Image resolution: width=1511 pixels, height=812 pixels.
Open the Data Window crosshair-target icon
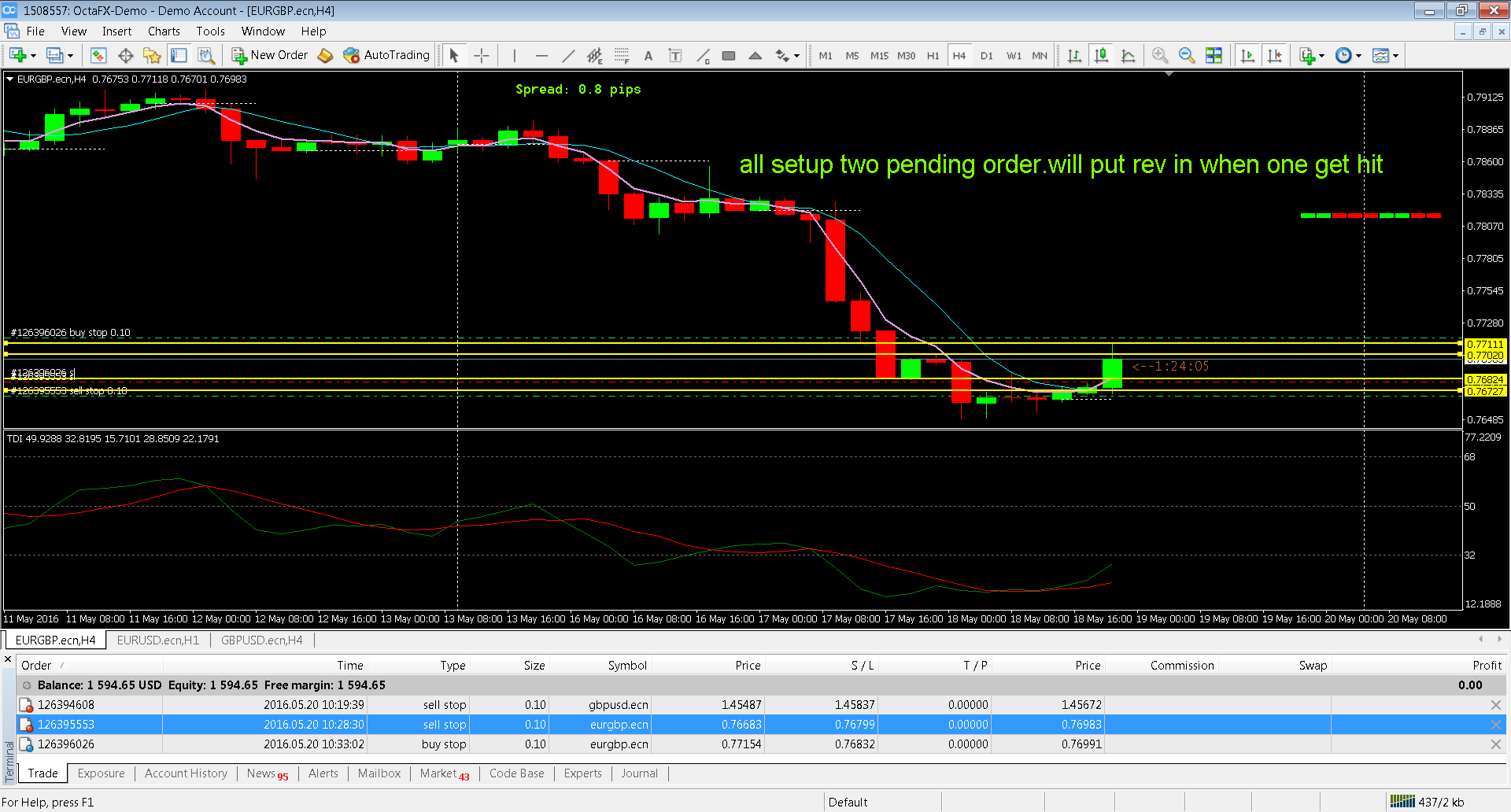125,55
